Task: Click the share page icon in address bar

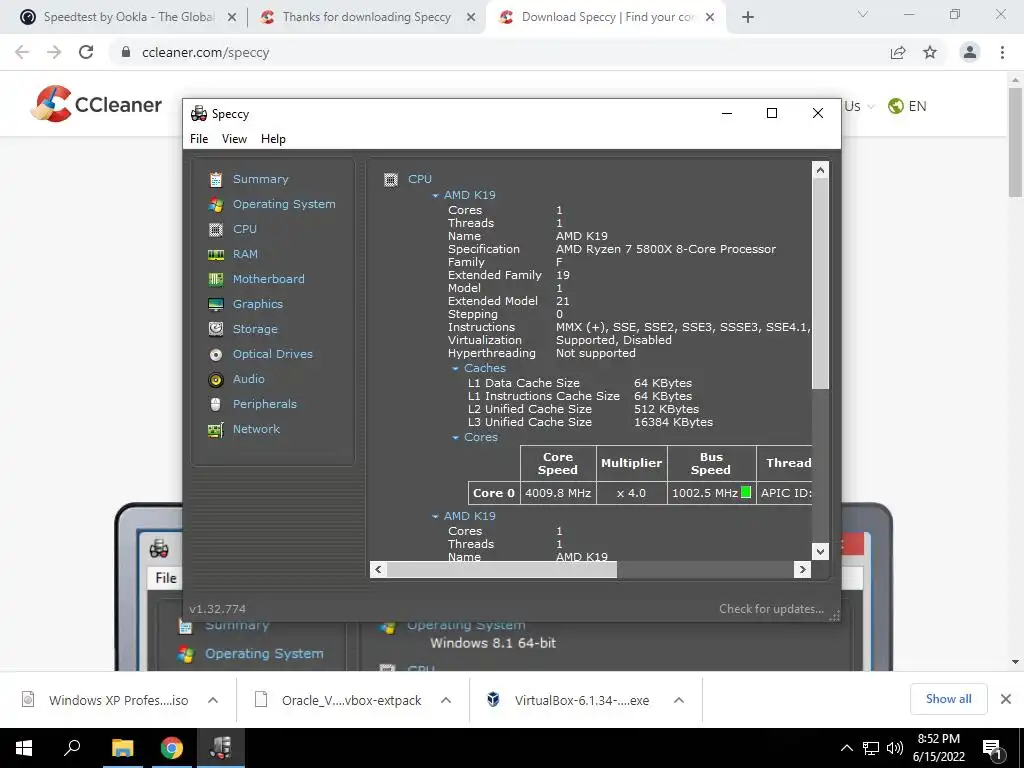Action: coord(898,52)
